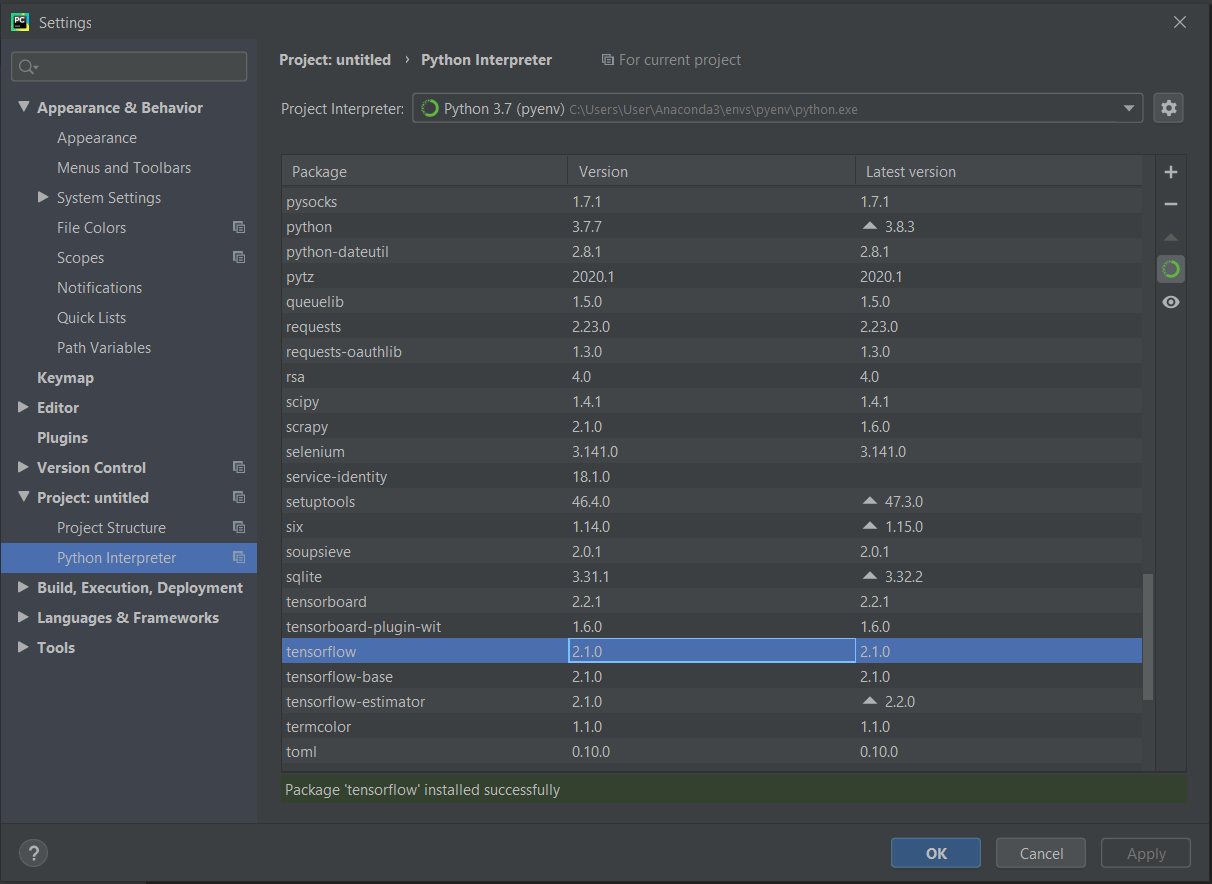
Task: Click the For current project copy icon
Action: tap(607, 60)
